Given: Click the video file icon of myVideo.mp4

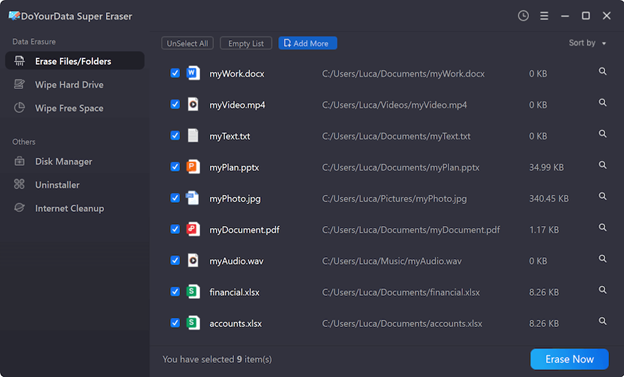Looking at the screenshot, I should [193, 104].
